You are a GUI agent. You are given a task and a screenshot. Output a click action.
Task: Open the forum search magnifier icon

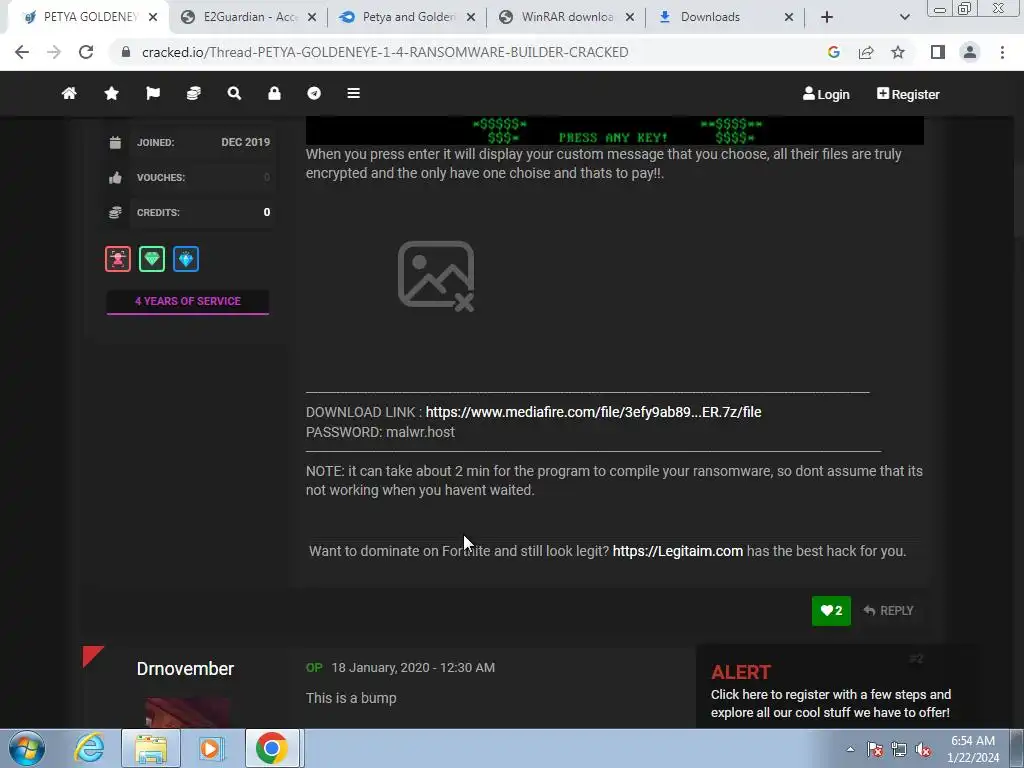click(x=234, y=93)
